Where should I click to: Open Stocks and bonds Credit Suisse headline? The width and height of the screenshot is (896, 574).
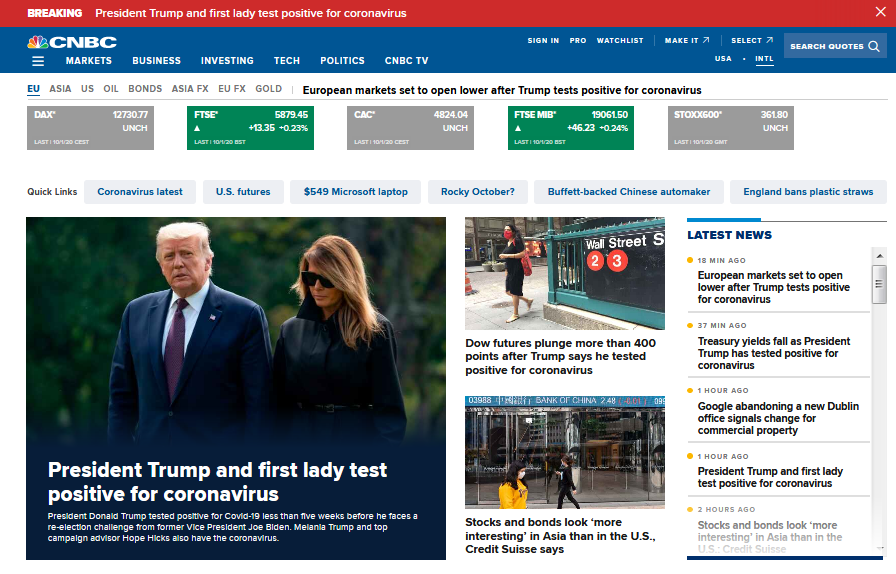561,536
